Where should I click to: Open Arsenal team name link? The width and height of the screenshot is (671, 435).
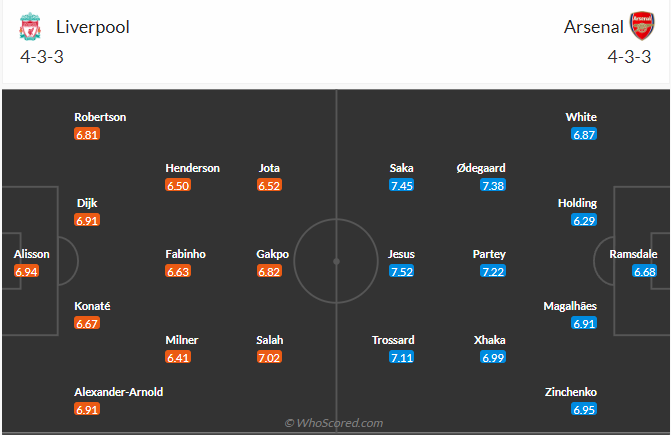click(x=592, y=27)
